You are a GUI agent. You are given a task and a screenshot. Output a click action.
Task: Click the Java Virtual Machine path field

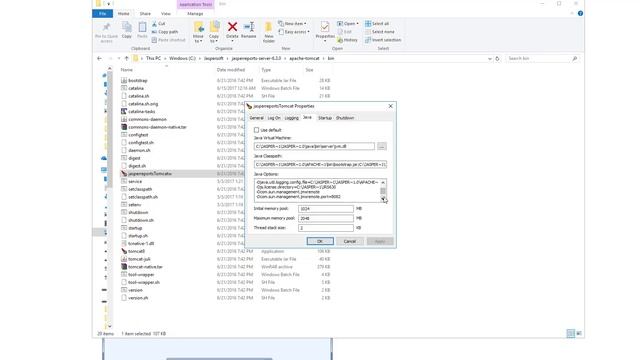point(314,146)
